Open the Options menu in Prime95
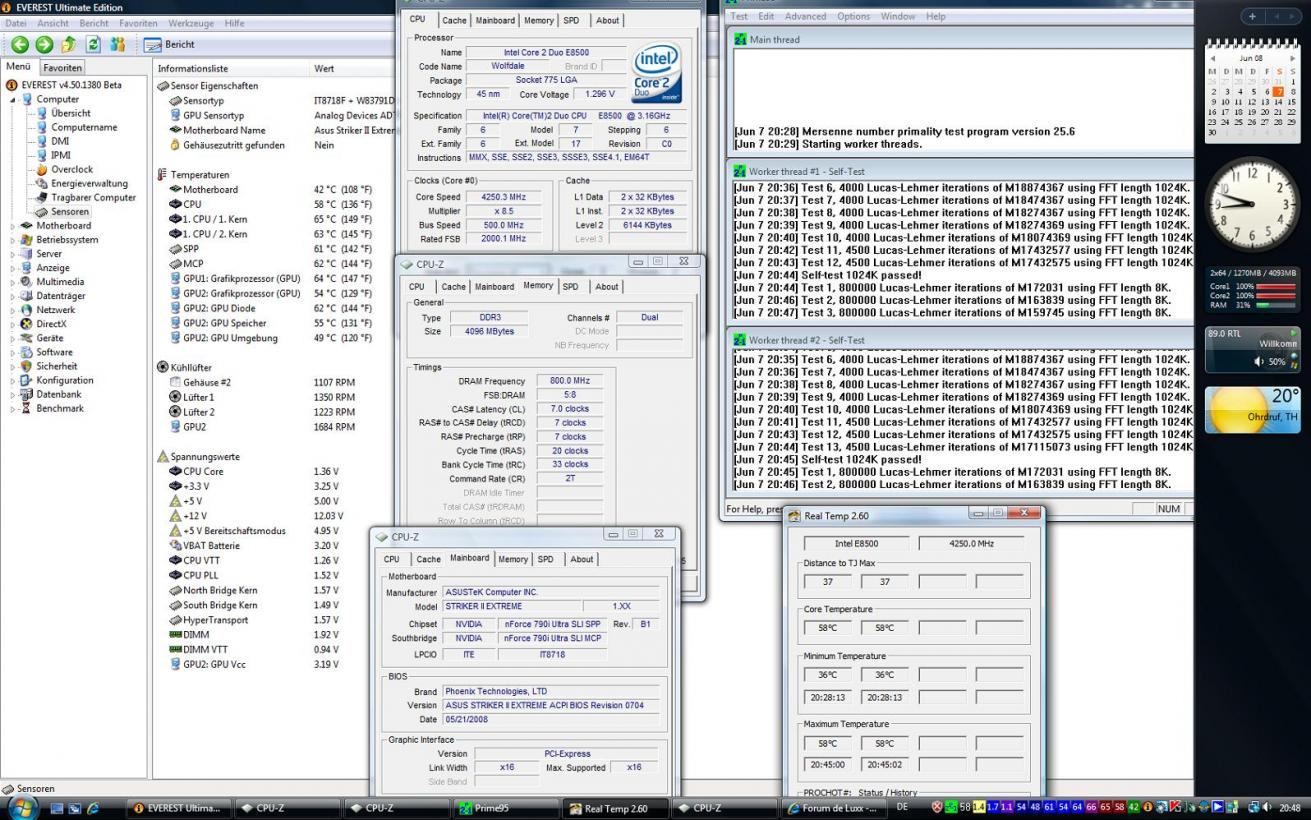 853,16
